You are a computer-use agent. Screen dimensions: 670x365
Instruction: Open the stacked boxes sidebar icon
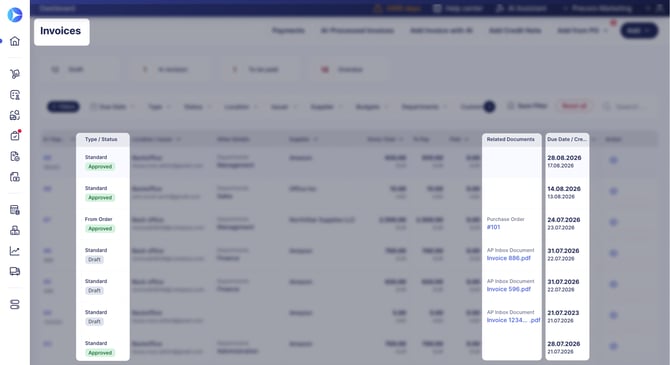15,230
